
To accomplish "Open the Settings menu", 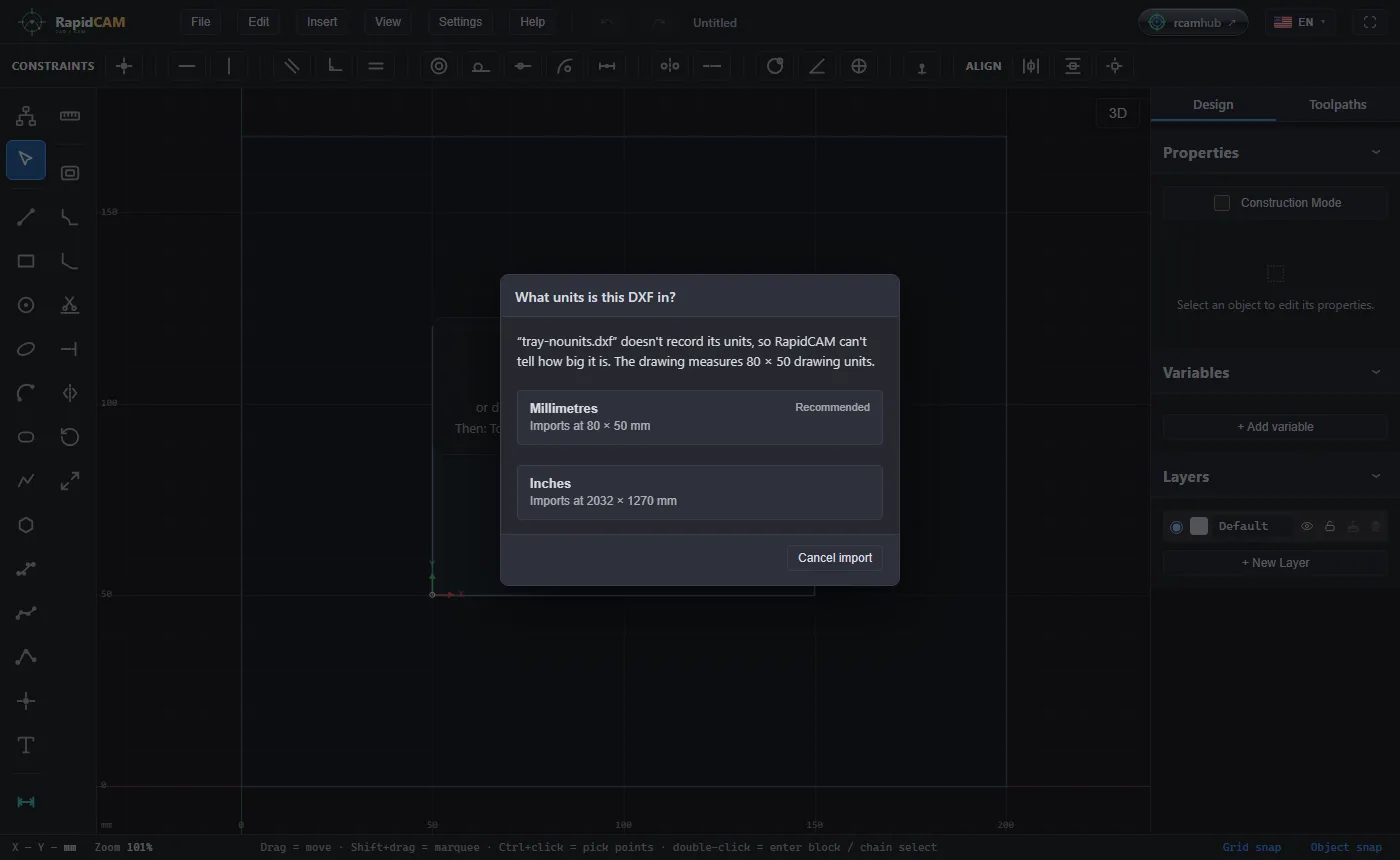I will (x=460, y=22).
